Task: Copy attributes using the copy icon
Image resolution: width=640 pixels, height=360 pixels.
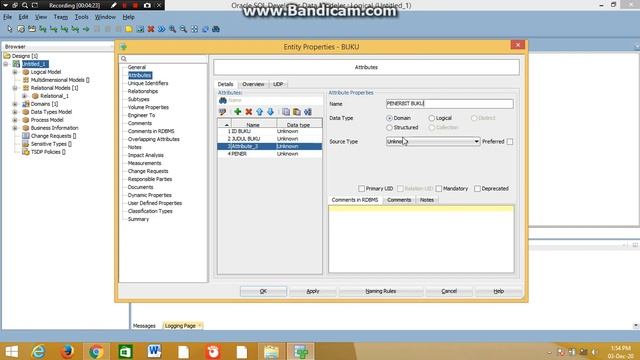Action: pos(286,111)
